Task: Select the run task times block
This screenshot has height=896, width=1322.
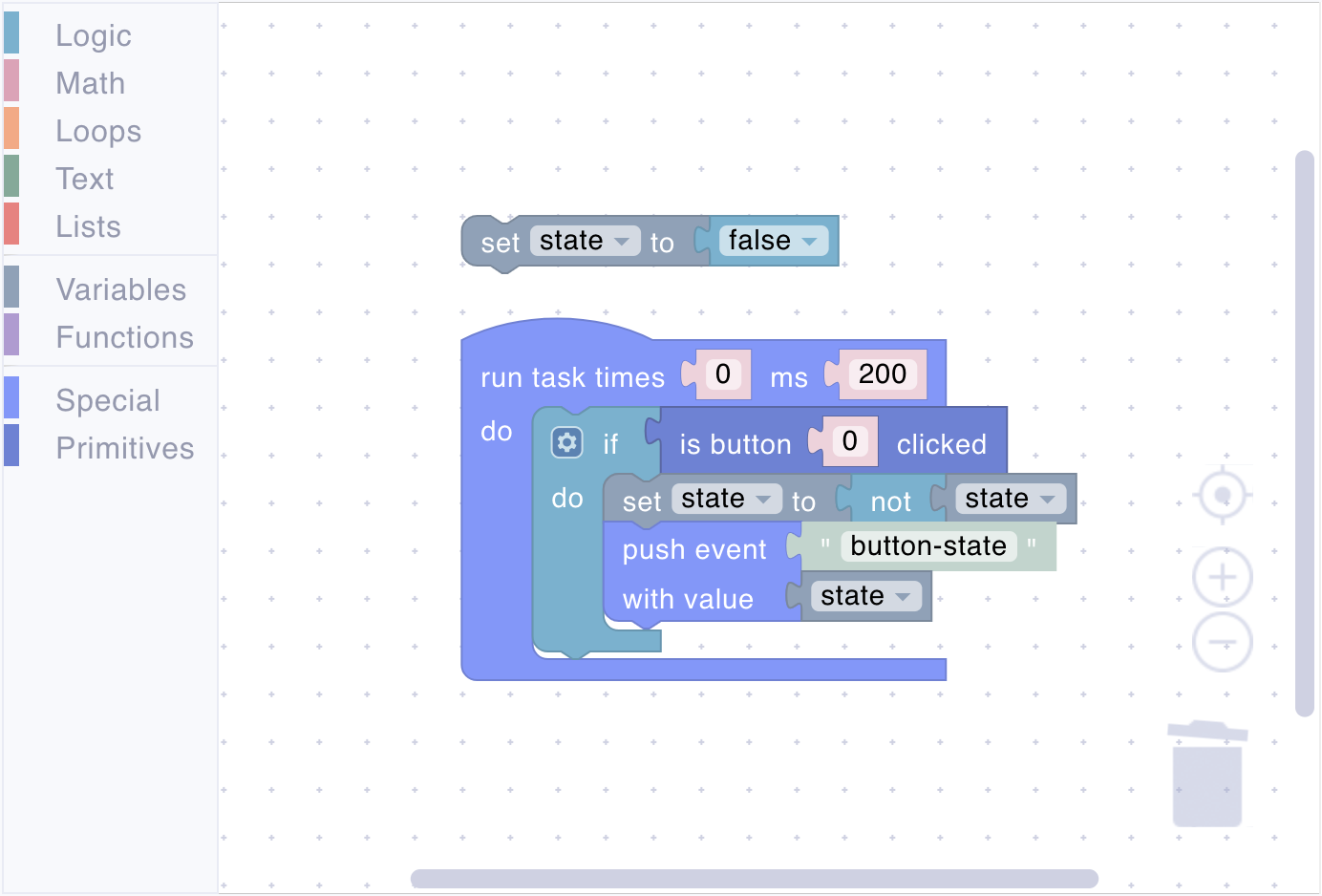Action: (572, 378)
